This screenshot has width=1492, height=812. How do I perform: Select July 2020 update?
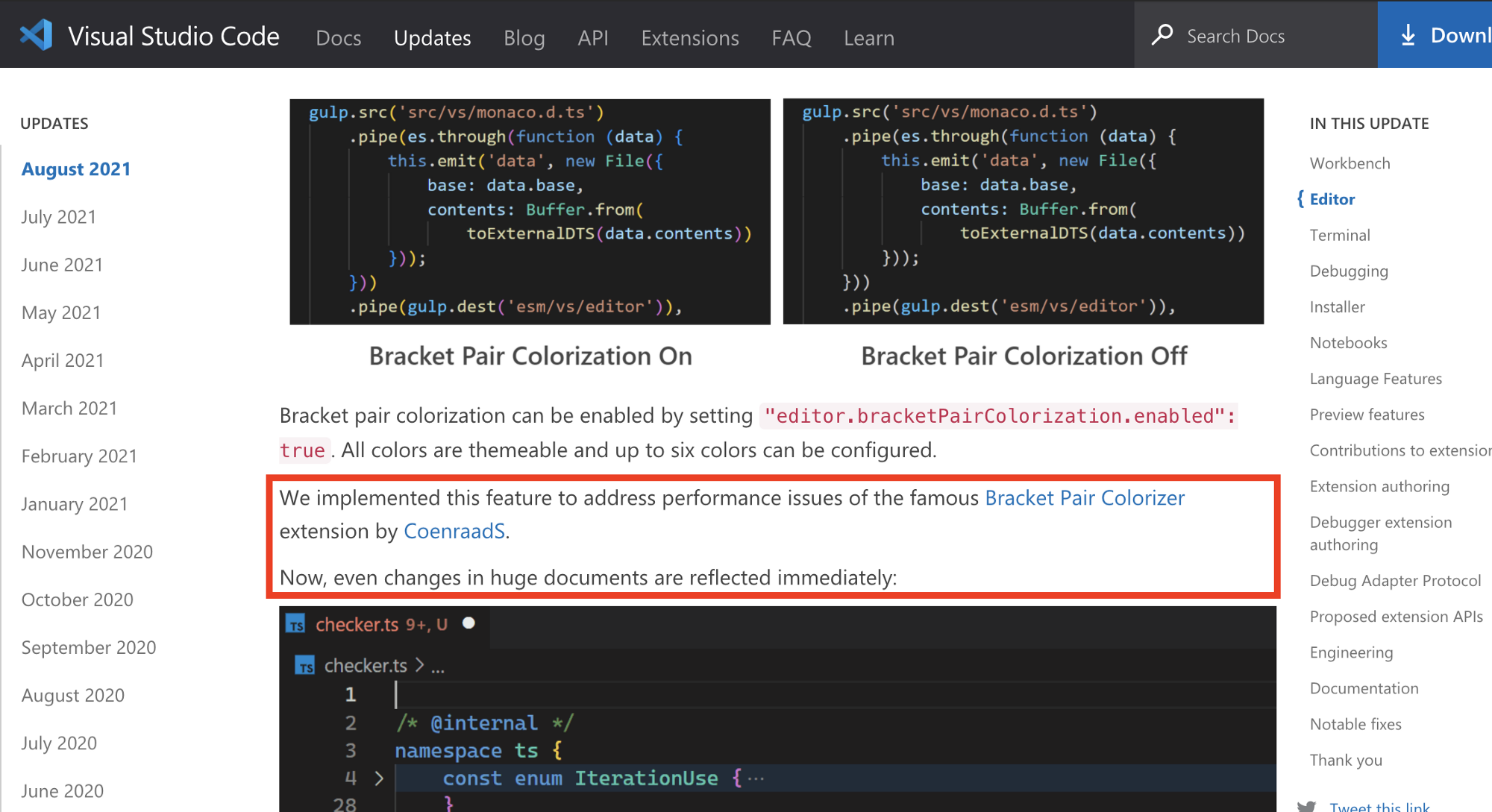59,743
